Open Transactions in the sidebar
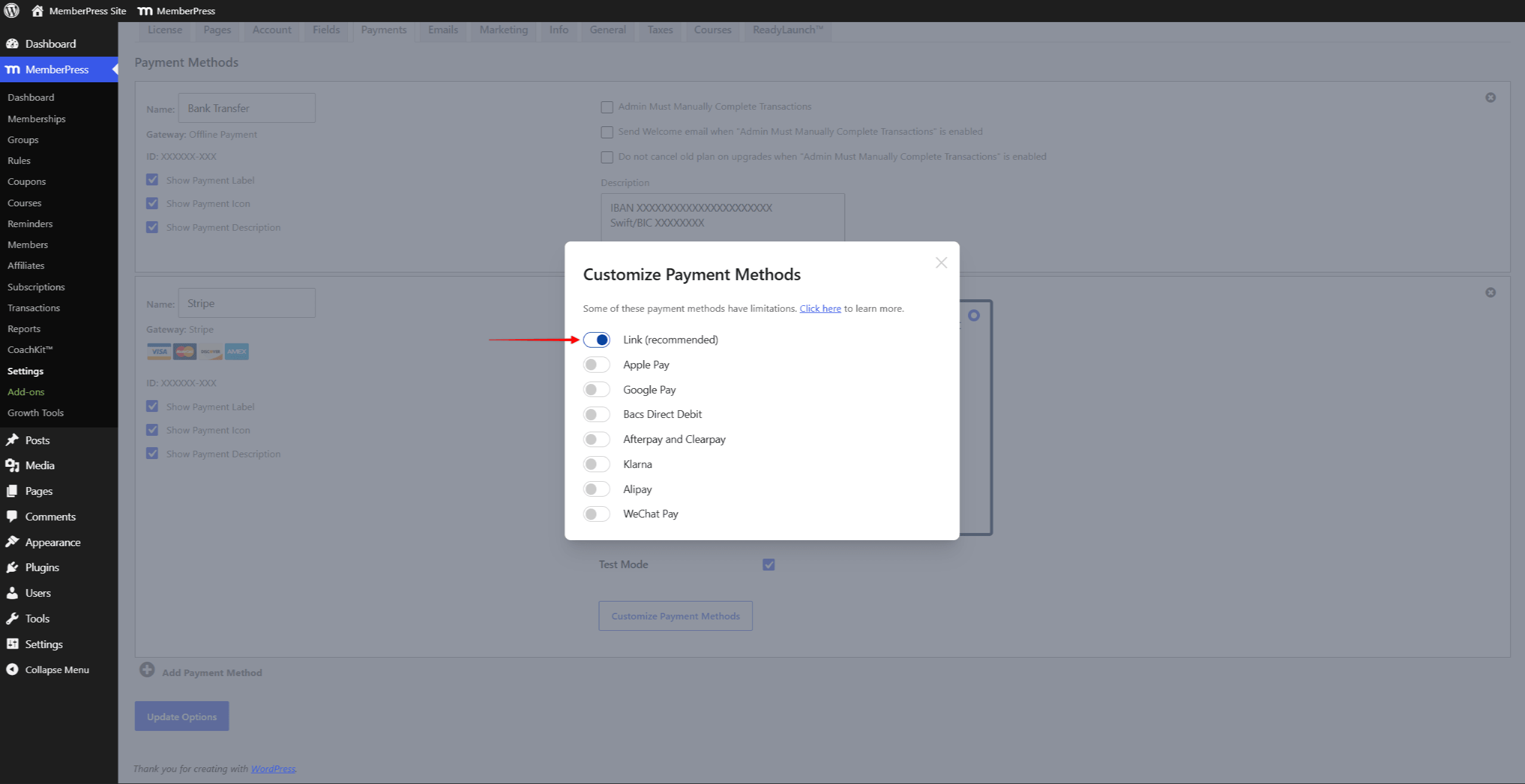Viewport: 1525px width, 784px height. pos(33,308)
